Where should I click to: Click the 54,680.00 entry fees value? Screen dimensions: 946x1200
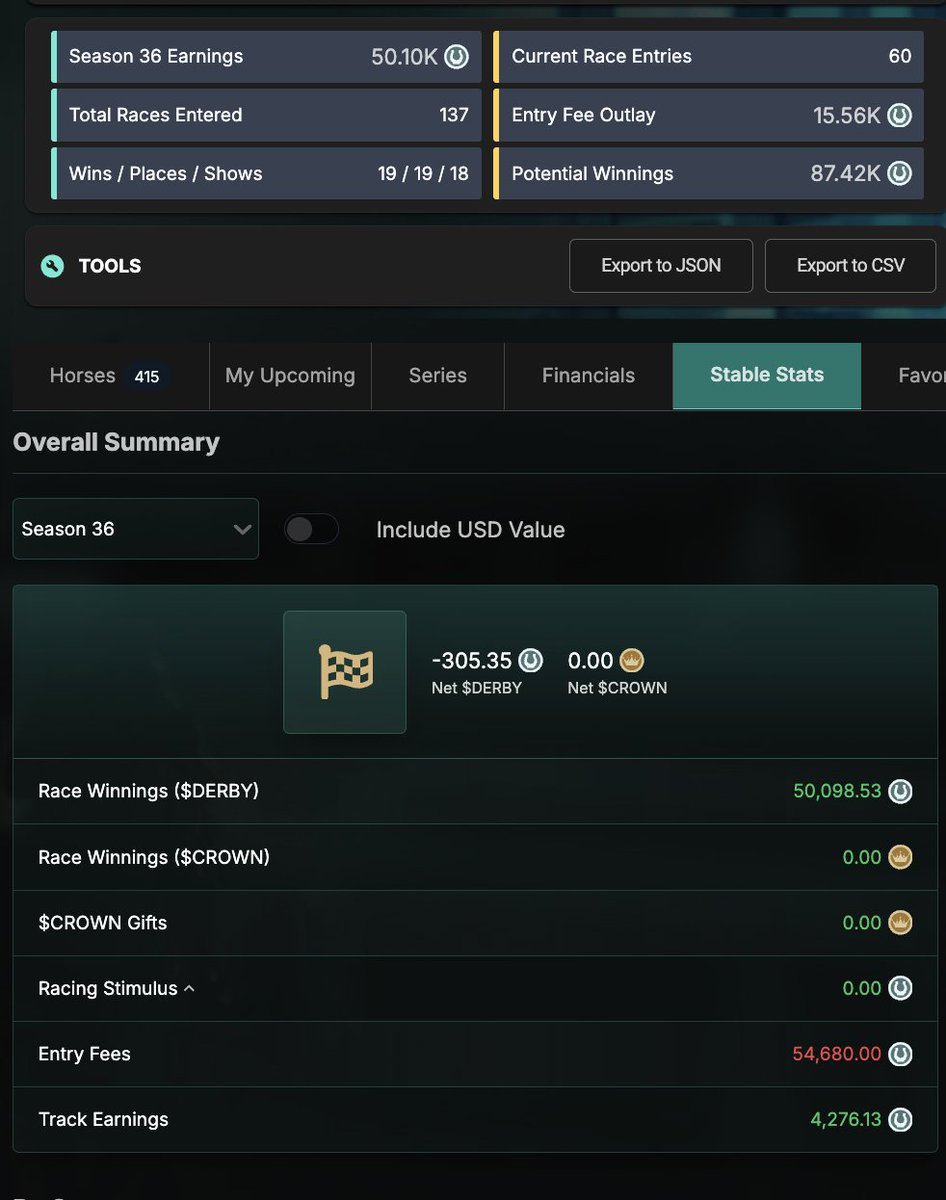click(837, 1054)
